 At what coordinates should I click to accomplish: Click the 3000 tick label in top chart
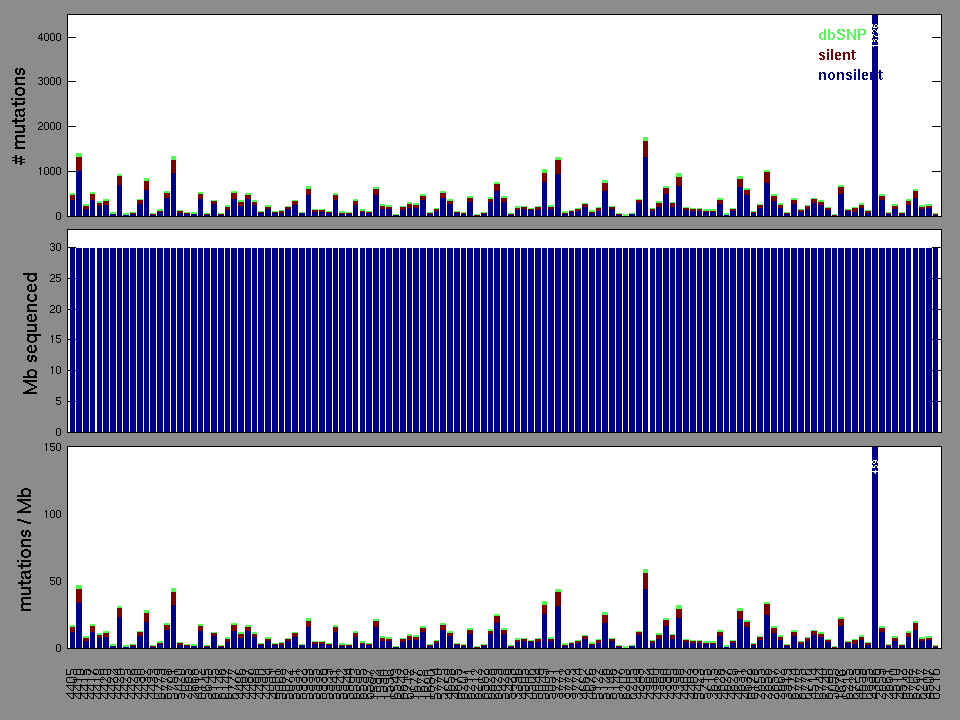click(46, 82)
